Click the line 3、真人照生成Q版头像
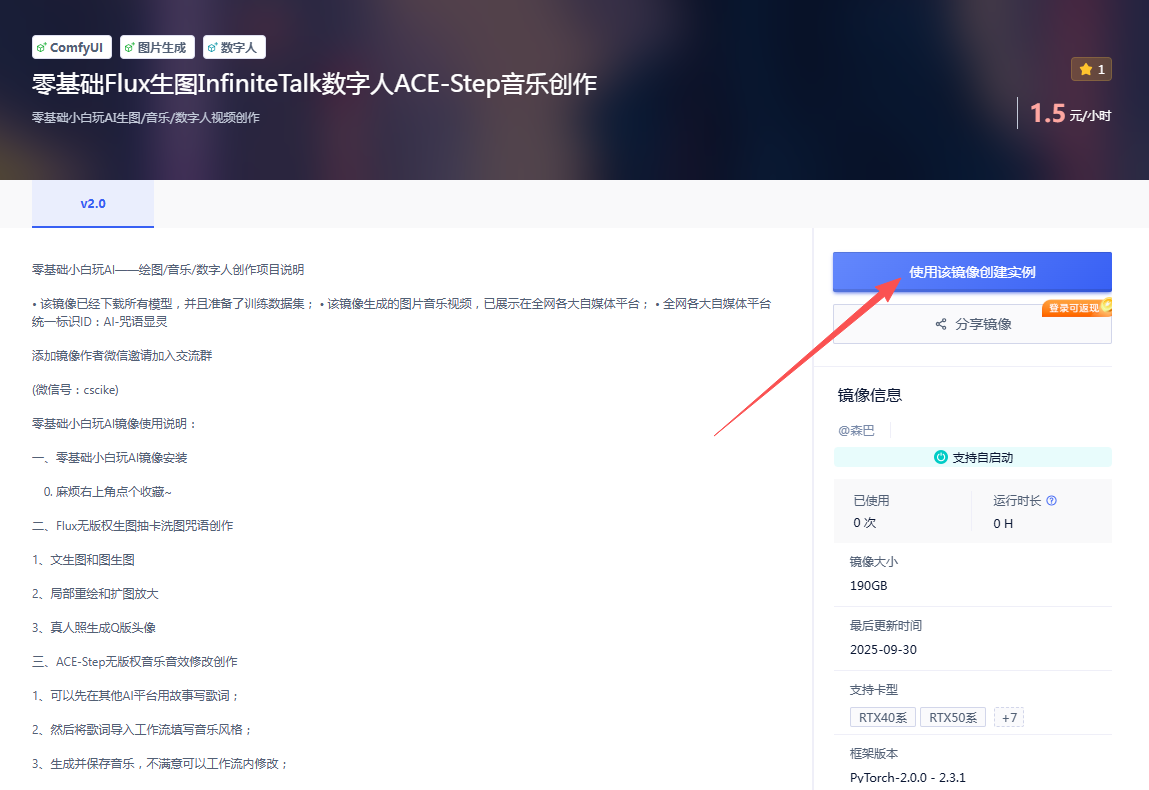 94,627
